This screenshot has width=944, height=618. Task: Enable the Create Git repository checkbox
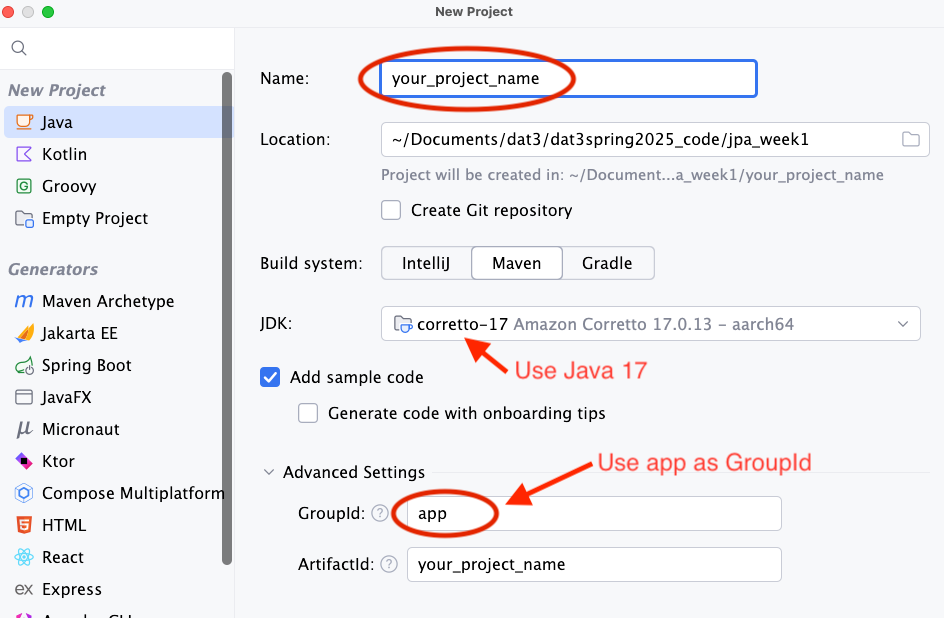coord(391,210)
